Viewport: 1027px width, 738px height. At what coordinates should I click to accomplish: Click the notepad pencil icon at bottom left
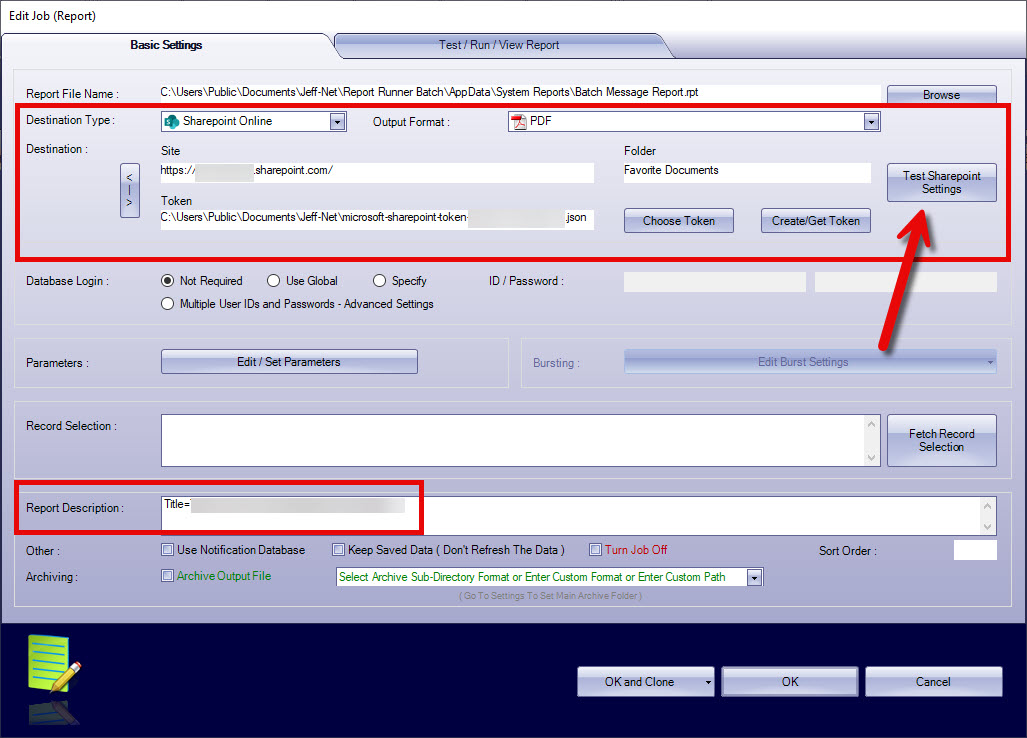pyautogui.click(x=52, y=664)
